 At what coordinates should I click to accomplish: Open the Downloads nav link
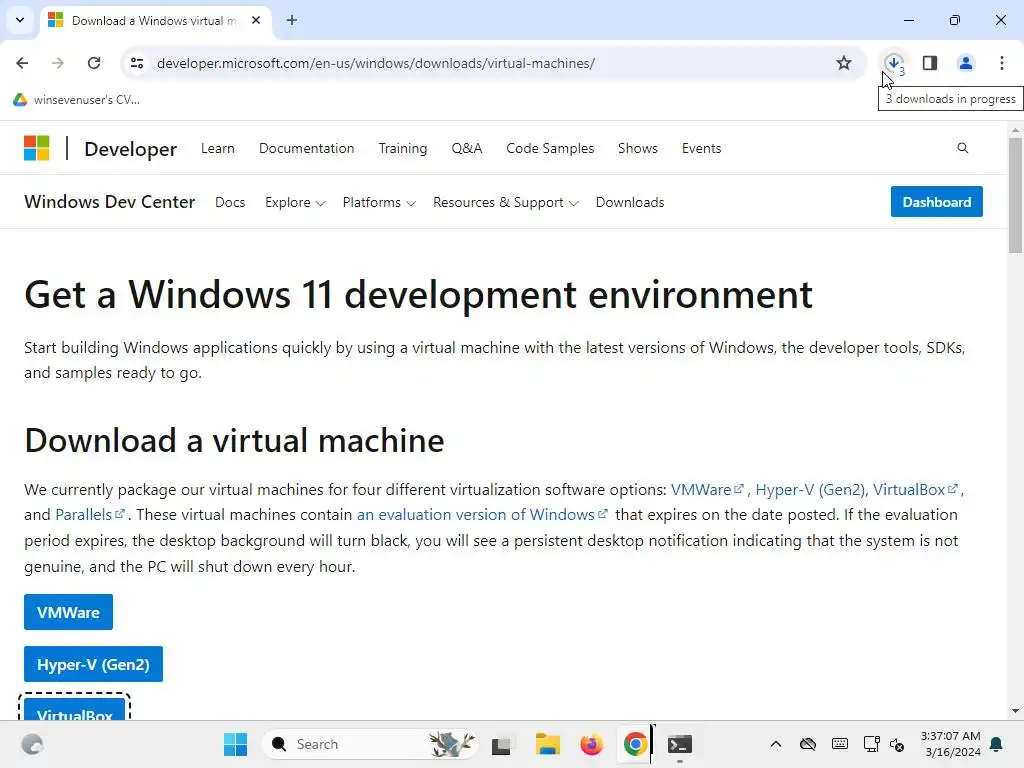(630, 202)
